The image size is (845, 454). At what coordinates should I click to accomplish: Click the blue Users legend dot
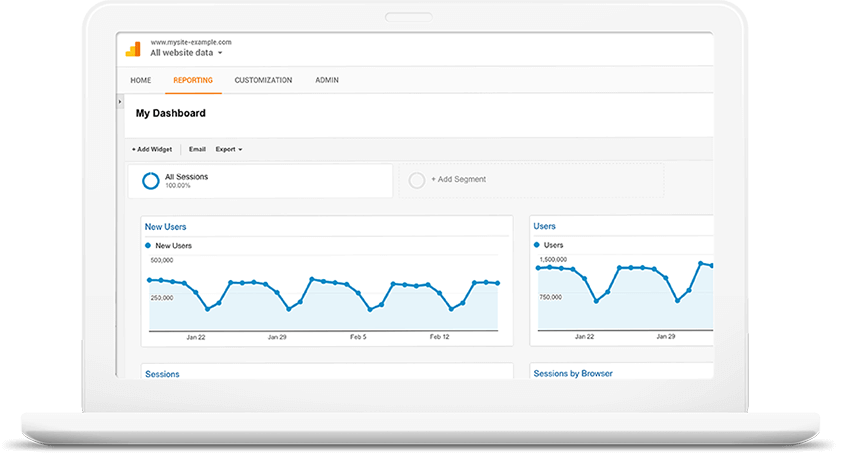[x=537, y=245]
